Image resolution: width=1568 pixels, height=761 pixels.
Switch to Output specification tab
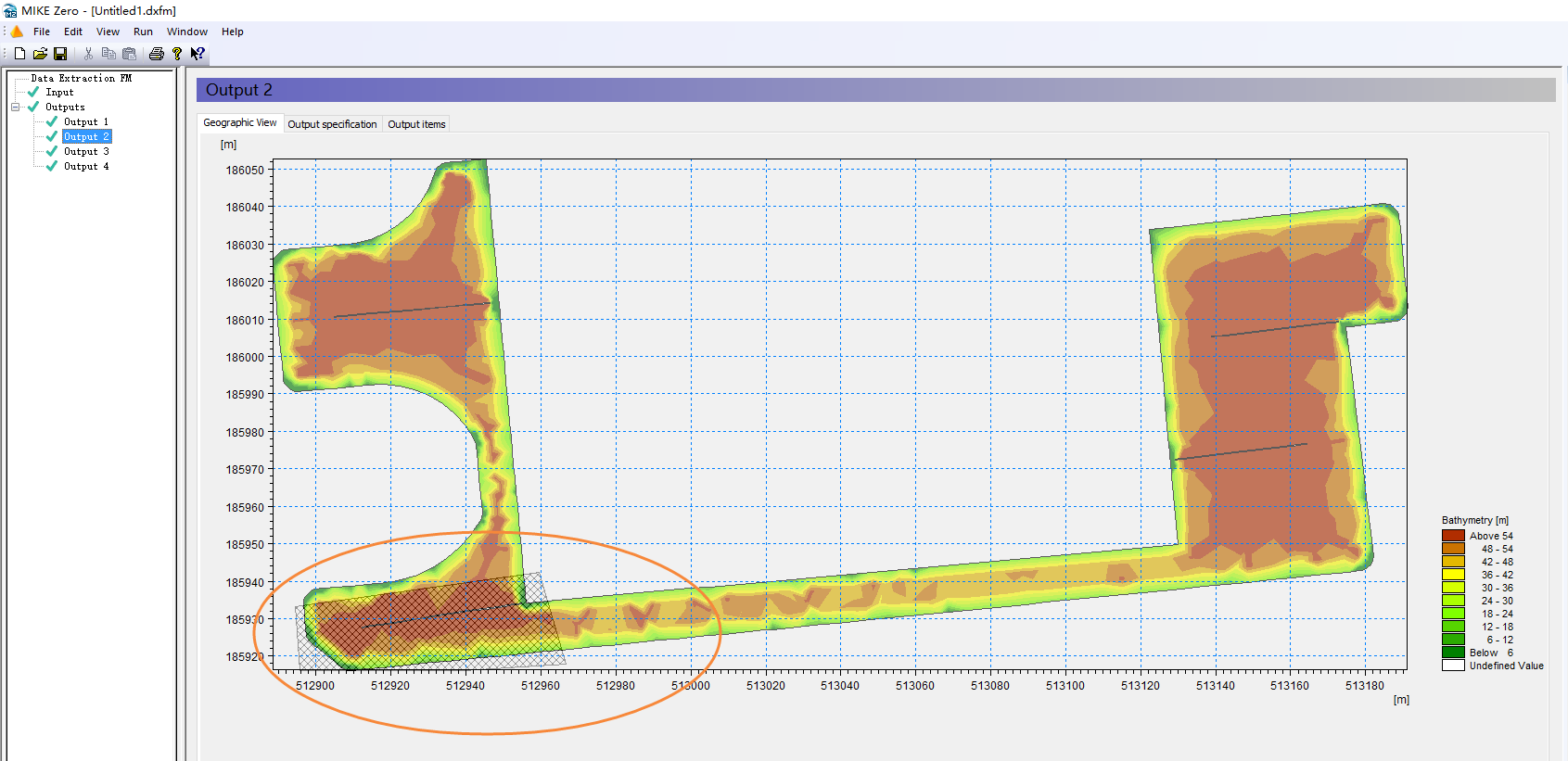coord(332,124)
